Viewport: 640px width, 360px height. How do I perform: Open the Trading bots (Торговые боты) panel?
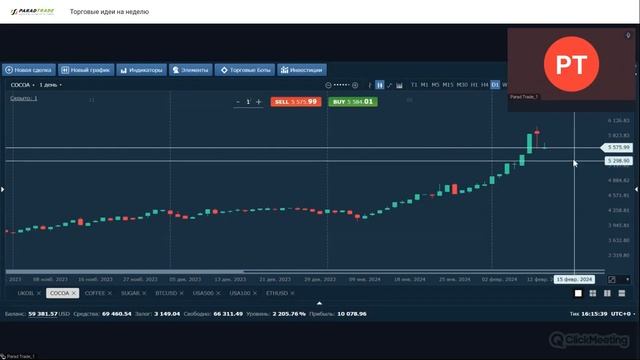pyautogui.click(x=245, y=70)
